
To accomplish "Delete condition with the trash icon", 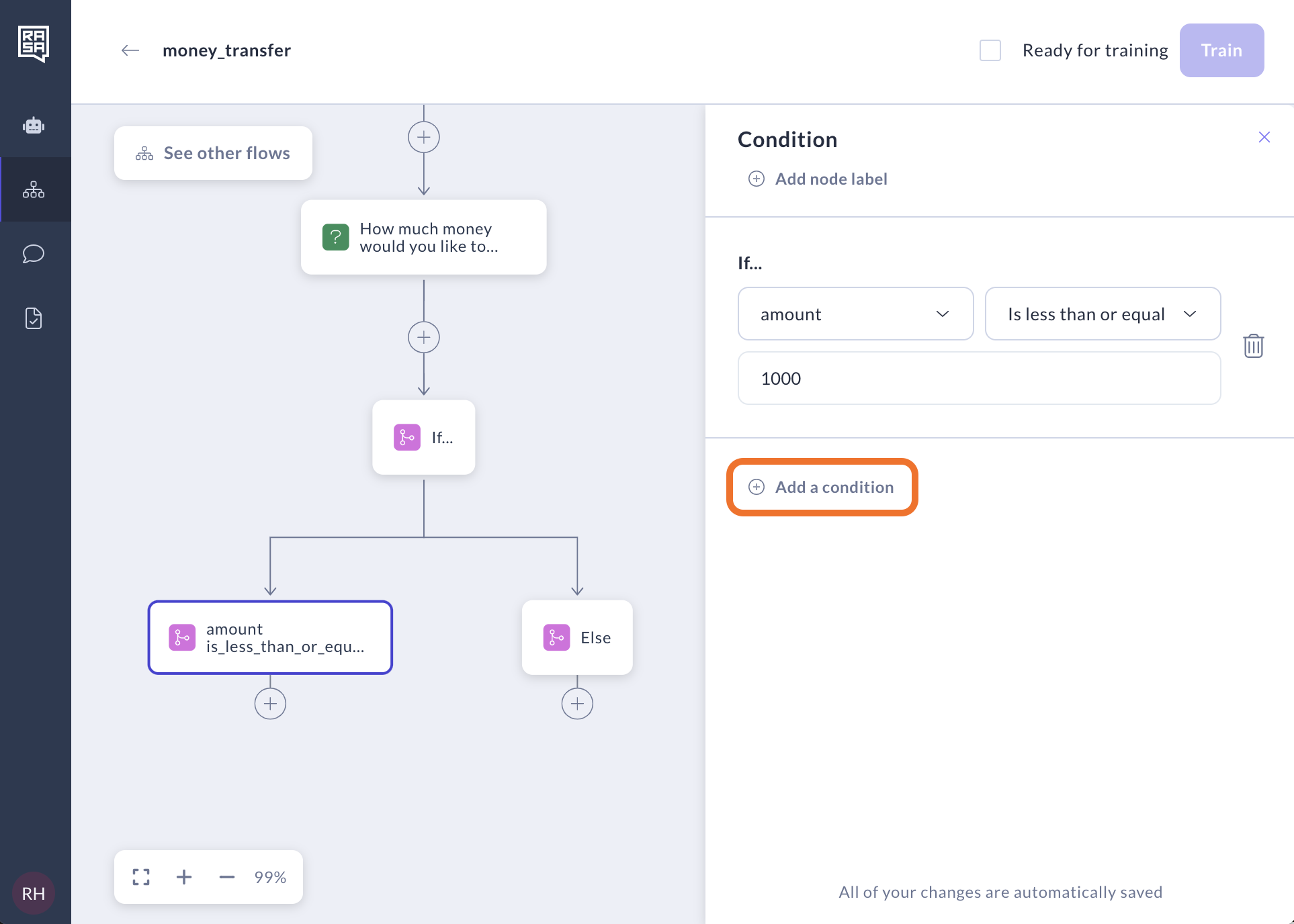I will click(1253, 346).
